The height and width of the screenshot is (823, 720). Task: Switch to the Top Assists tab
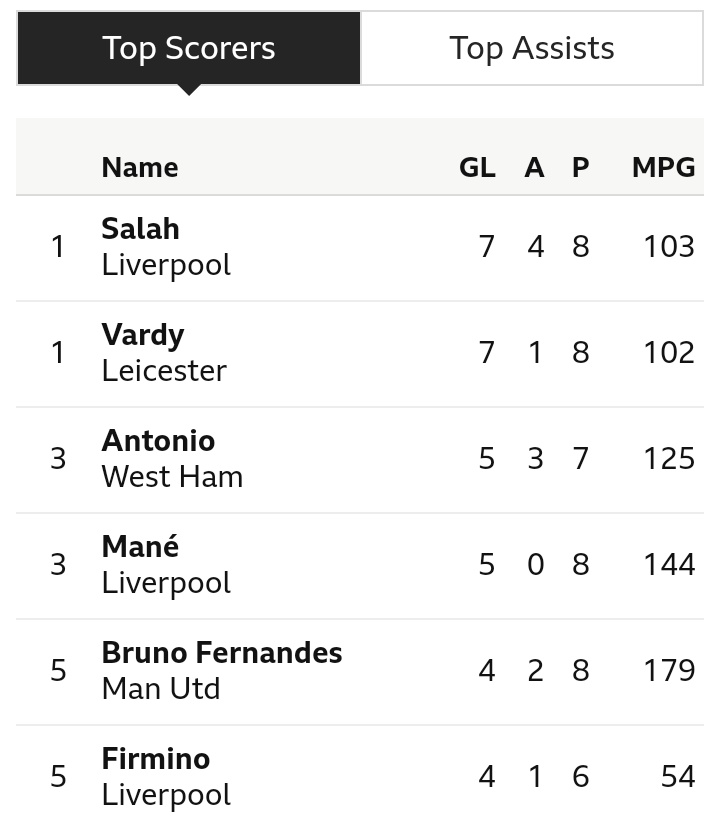tap(532, 48)
